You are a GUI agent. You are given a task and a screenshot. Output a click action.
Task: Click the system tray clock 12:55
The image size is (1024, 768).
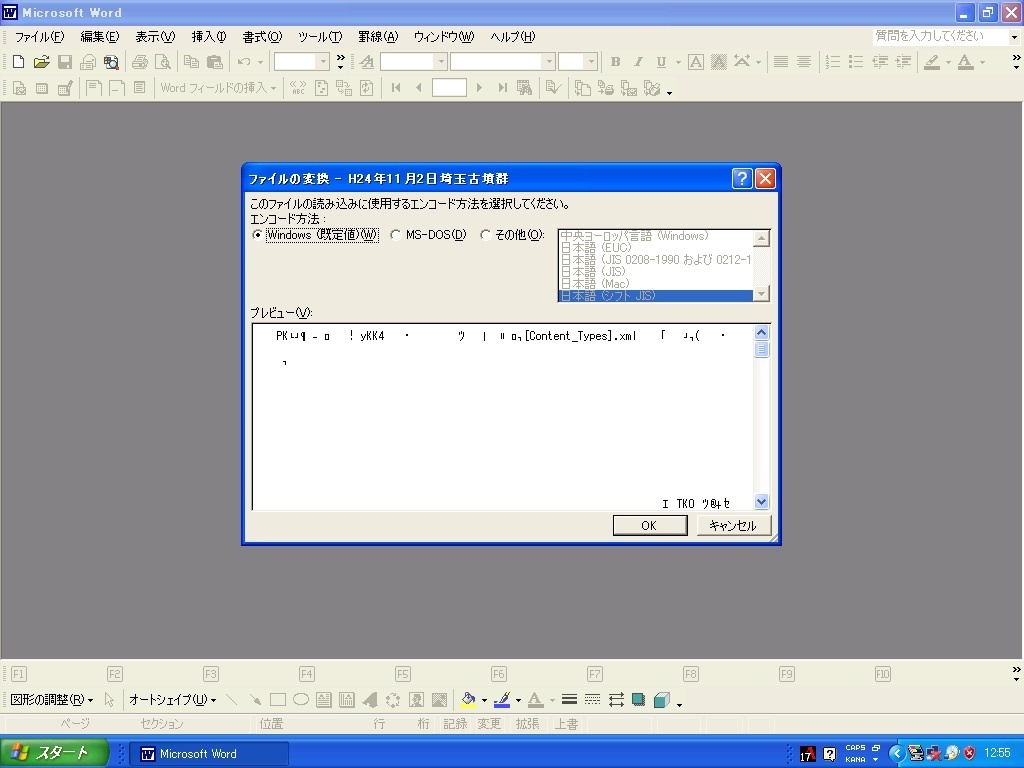click(997, 753)
